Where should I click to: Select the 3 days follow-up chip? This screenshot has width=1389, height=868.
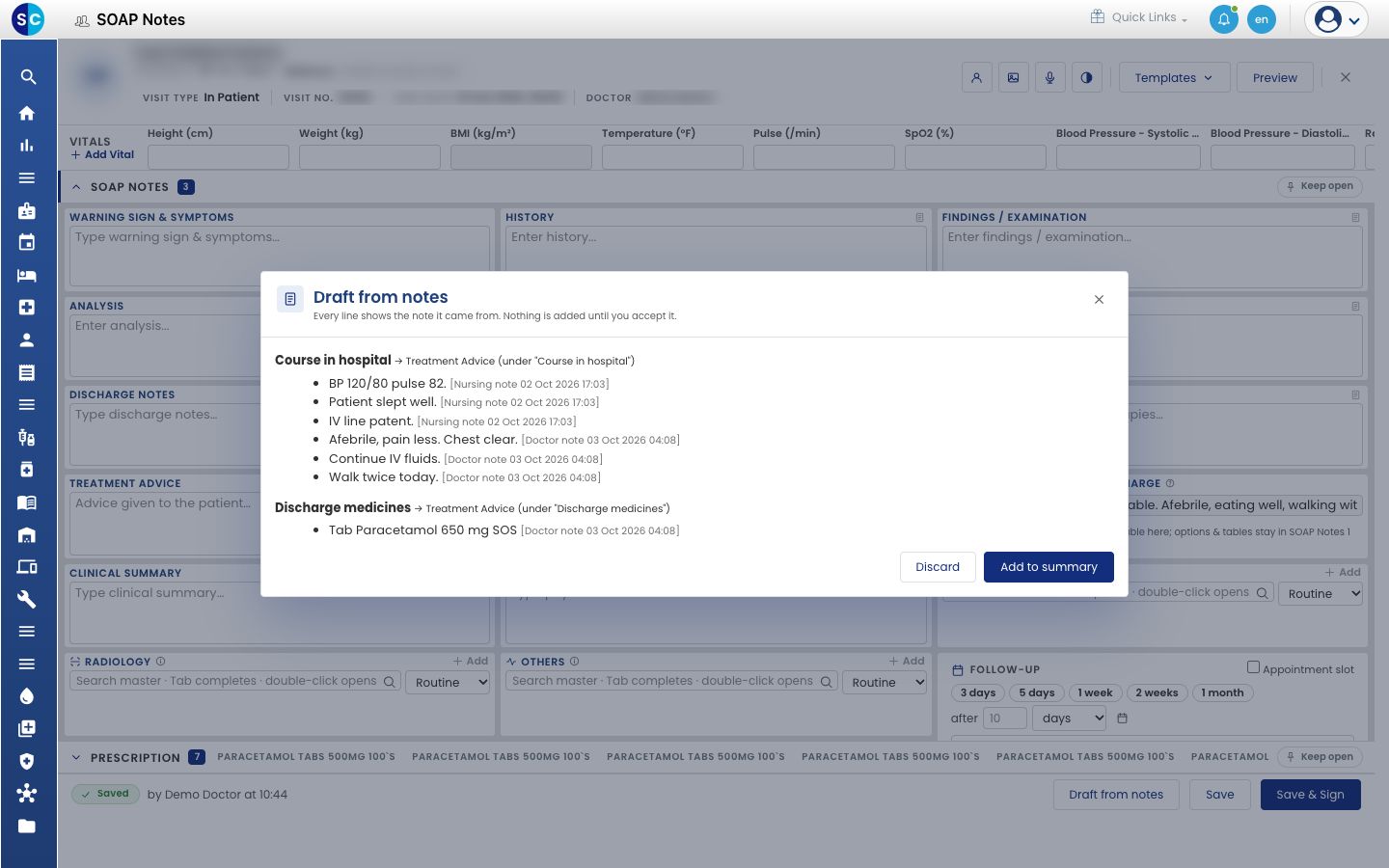(x=977, y=692)
